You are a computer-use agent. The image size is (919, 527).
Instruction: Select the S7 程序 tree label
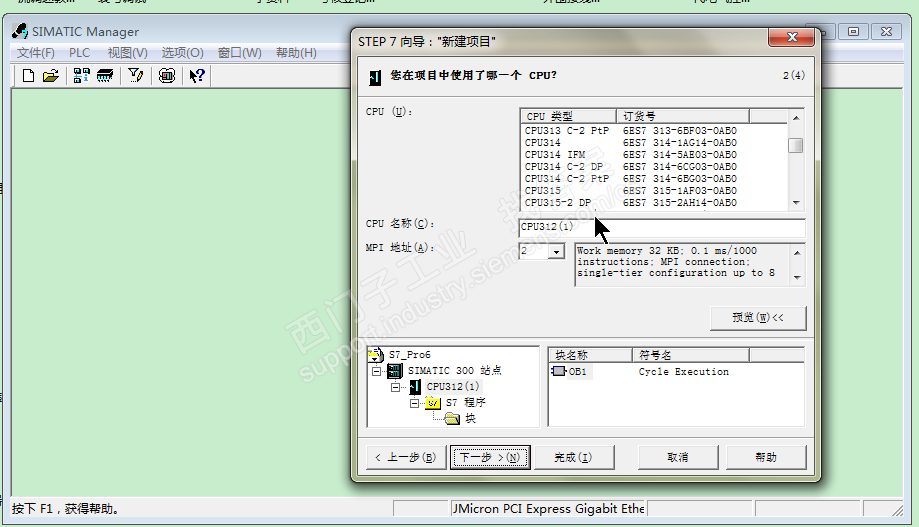tap(465, 403)
